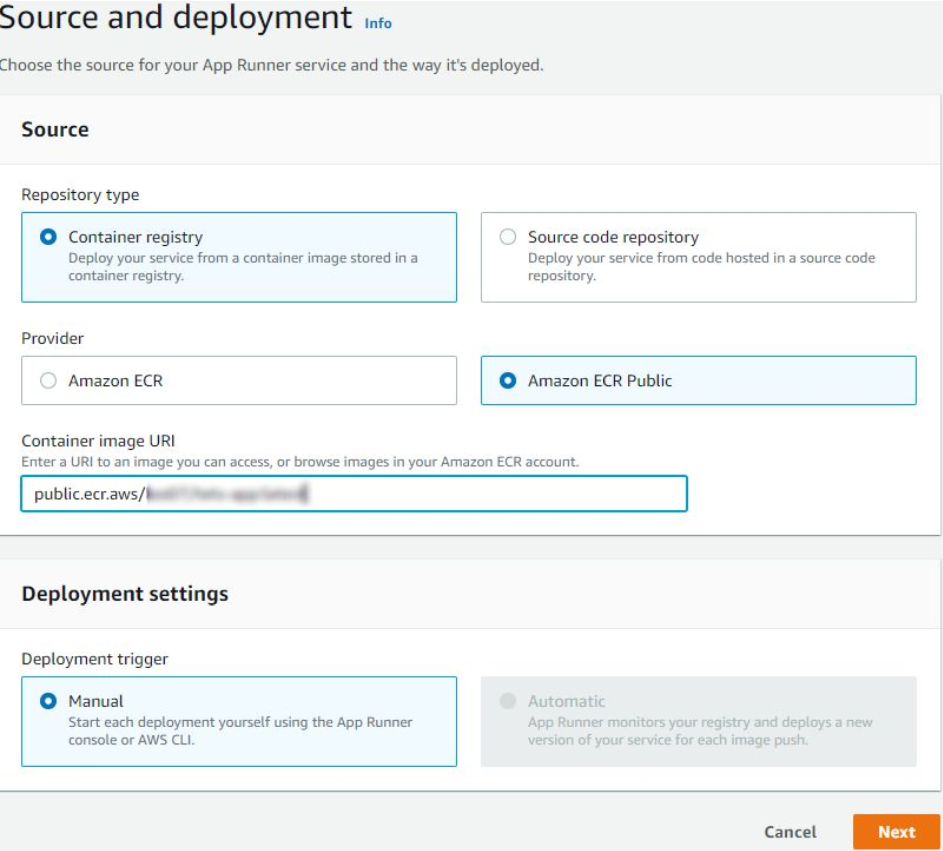Pick the Amazon ECR Public radio button
The width and height of the screenshot is (943, 851).
508,381
